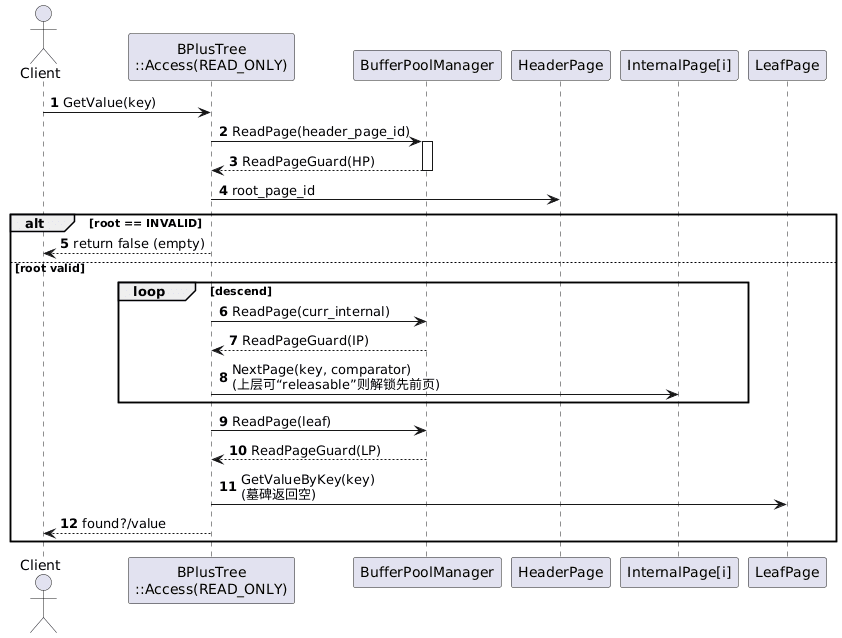This screenshot has width=842, height=638.
Task: Select the GetValueByKey(key) message label
Action: (307, 480)
